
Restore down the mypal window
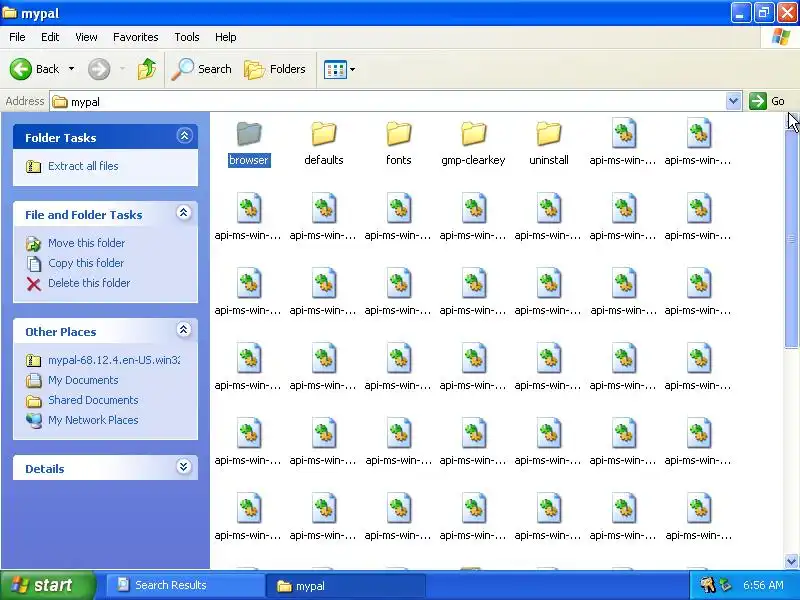pos(764,13)
